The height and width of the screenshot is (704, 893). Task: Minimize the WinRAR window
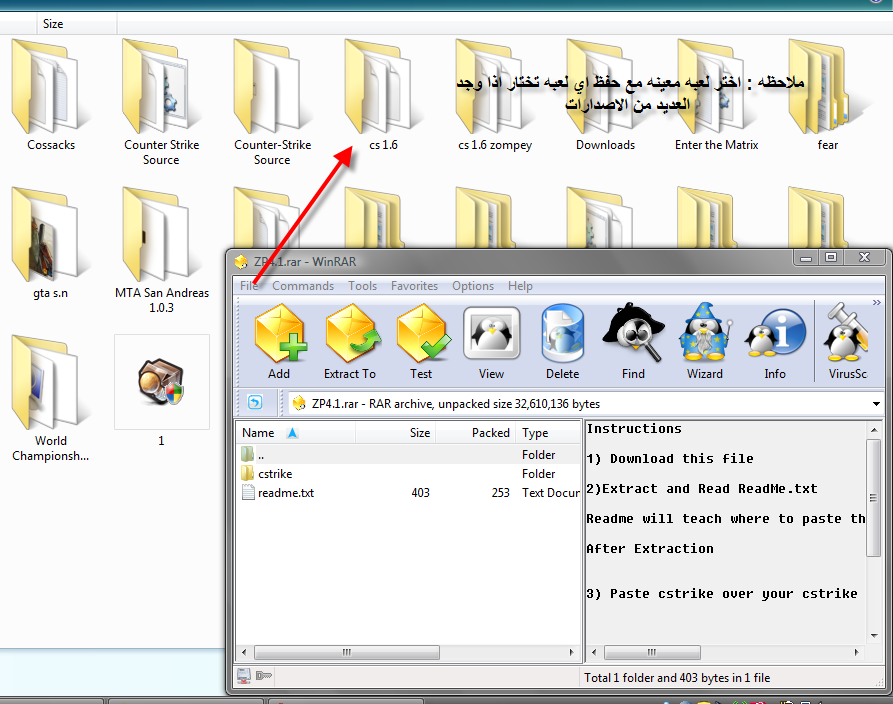click(x=806, y=258)
